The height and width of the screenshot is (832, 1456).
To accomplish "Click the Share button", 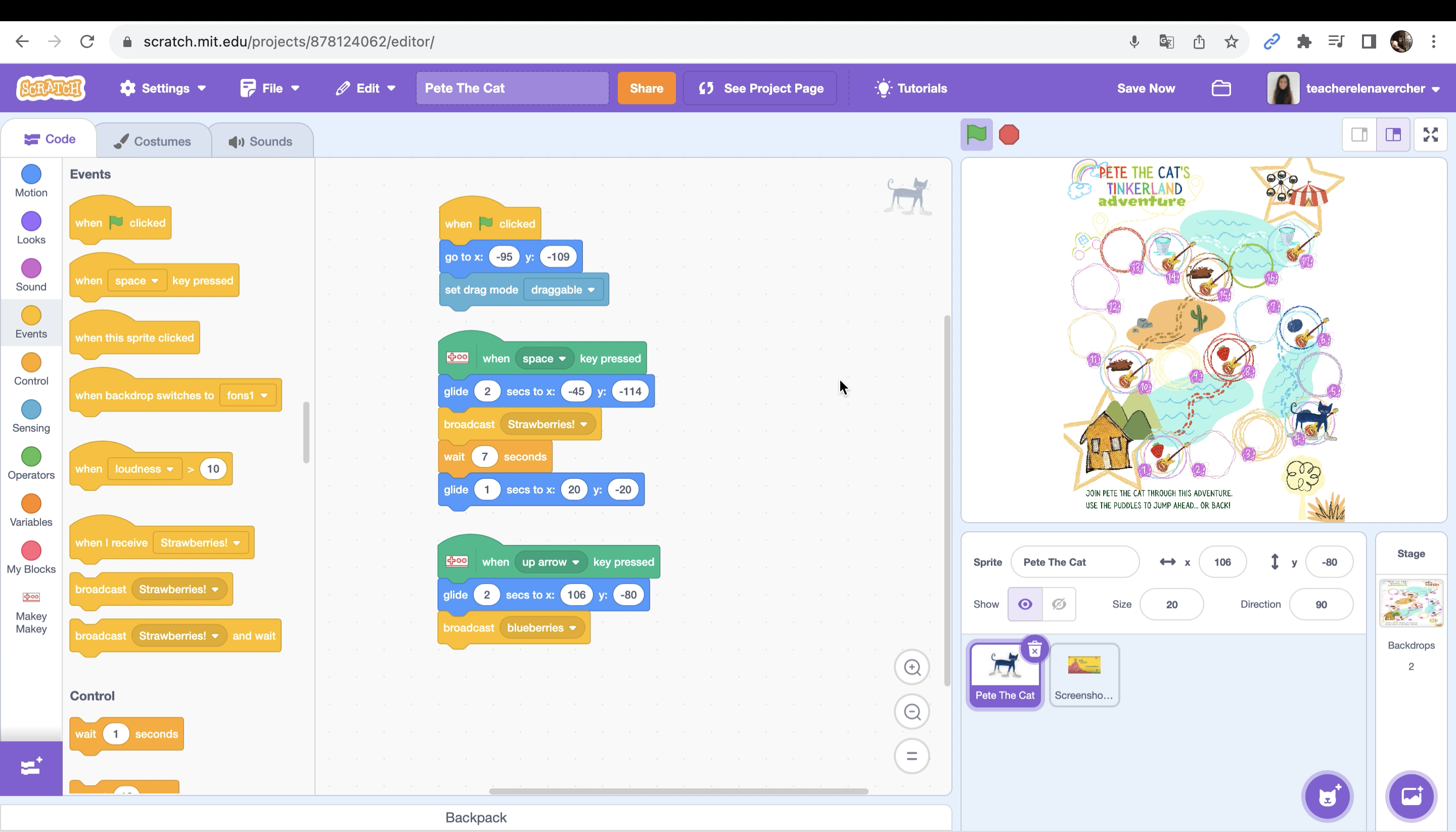I will pos(646,88).
